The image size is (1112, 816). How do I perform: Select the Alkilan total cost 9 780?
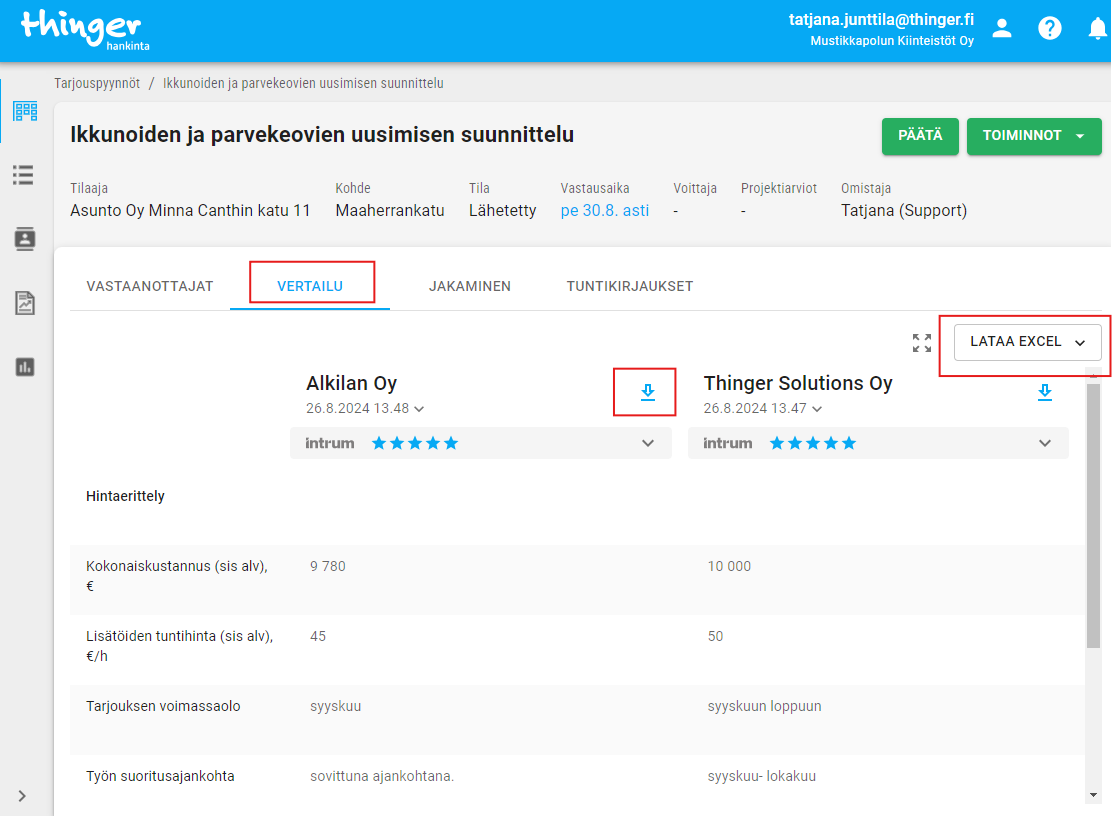(x=328, y=566)
